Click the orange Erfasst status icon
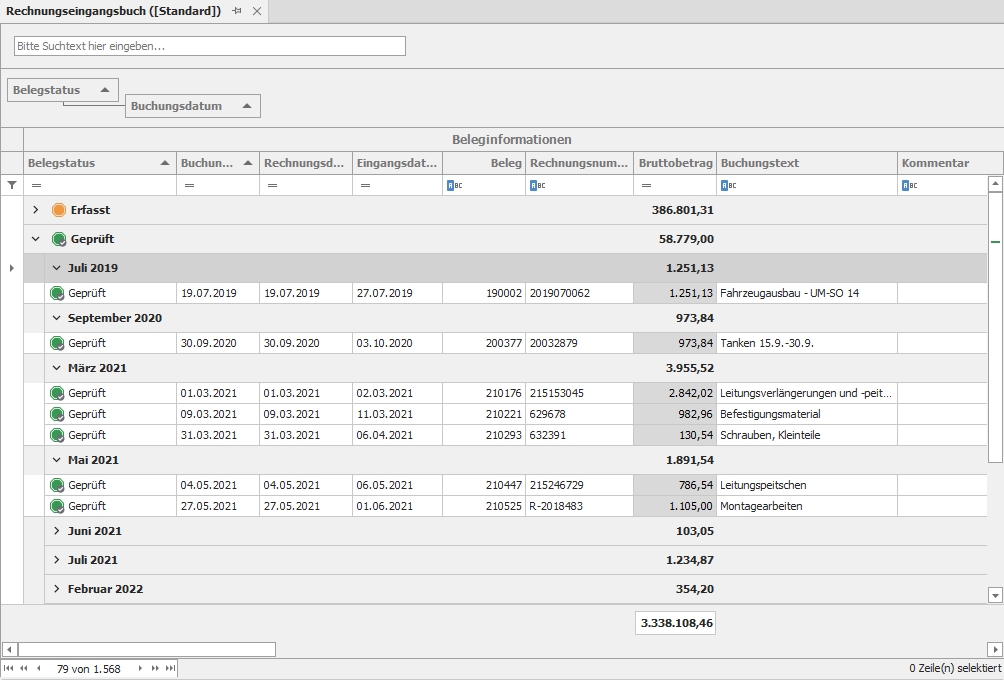The width and height of the screenshot is (1004, 680). pyautogui.click(x=59, y=210)
